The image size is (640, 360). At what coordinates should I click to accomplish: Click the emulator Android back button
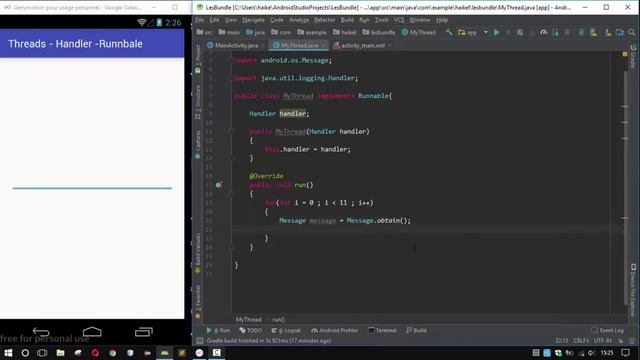(41, 332)
